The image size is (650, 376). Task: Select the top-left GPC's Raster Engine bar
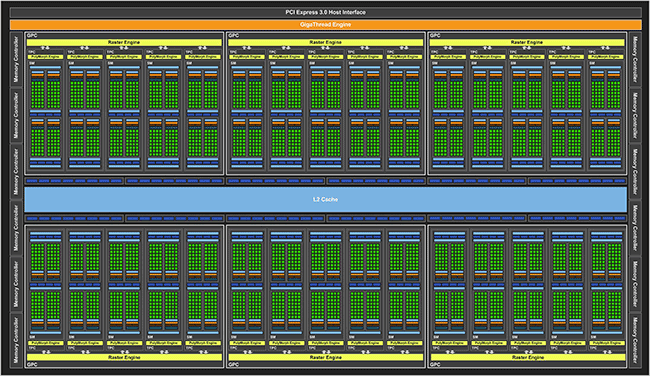click(124, 42)
